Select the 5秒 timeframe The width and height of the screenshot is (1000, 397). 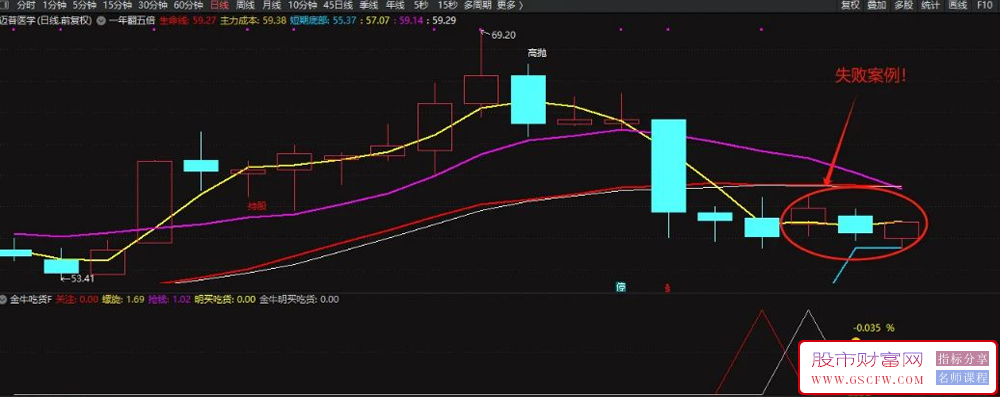[x=420, y=5]
